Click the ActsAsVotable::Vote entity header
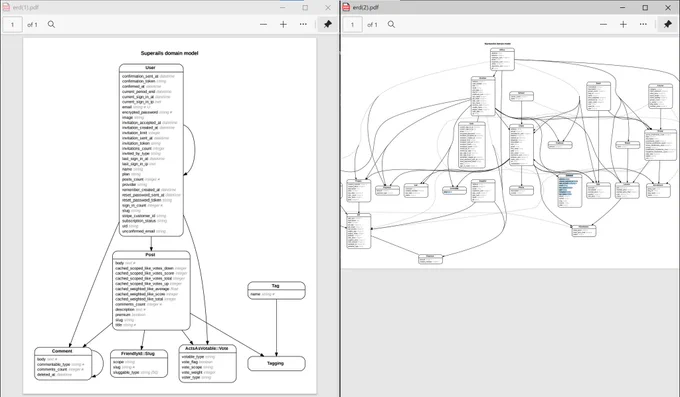 click(x=207, y=348)
